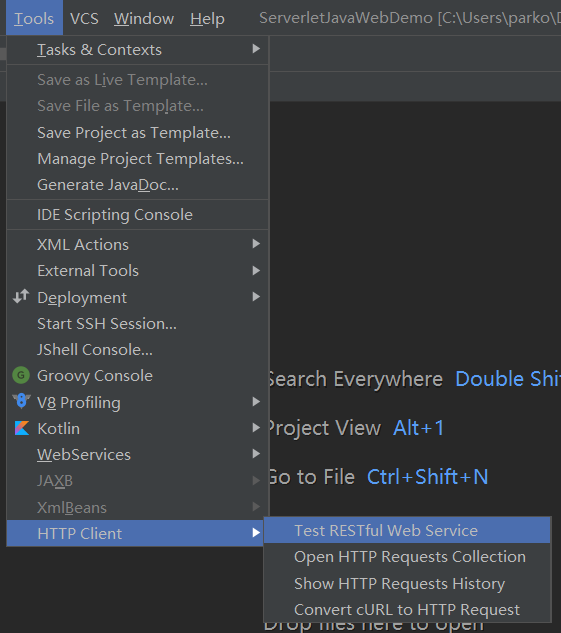Open IDE Scripting Console
The width and height of the screenshot is (561, 633).
[138, 215]
